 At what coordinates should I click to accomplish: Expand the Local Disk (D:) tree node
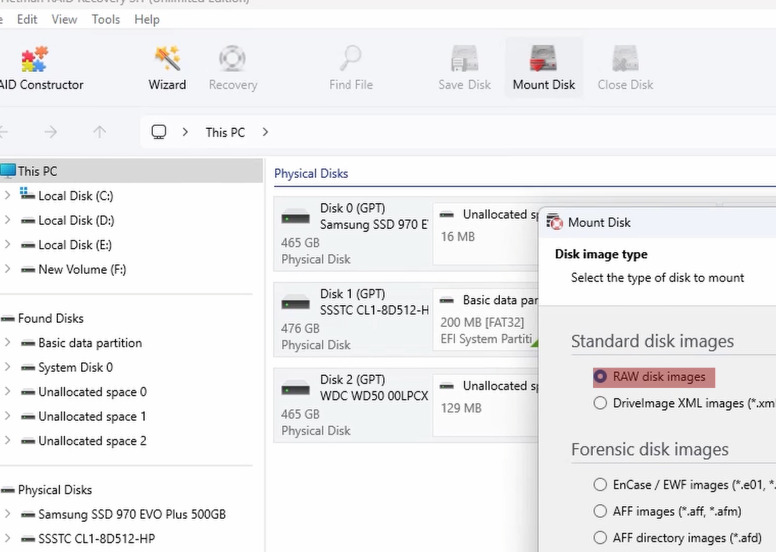(x=7, y=220)
